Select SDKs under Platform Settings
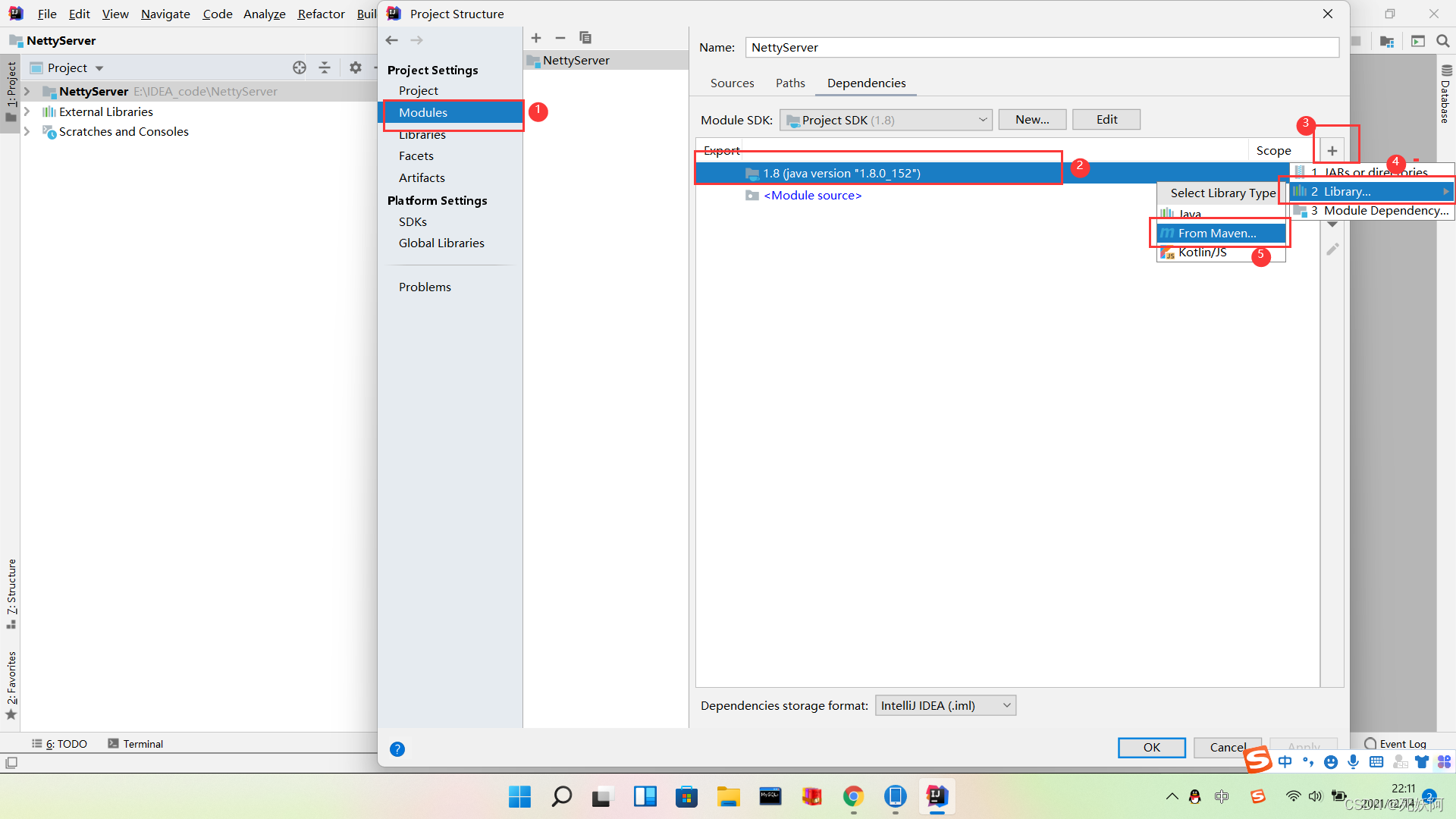The width and height of the screenshot is (1456, 819). pyautogui.click(x=413, y=221)
